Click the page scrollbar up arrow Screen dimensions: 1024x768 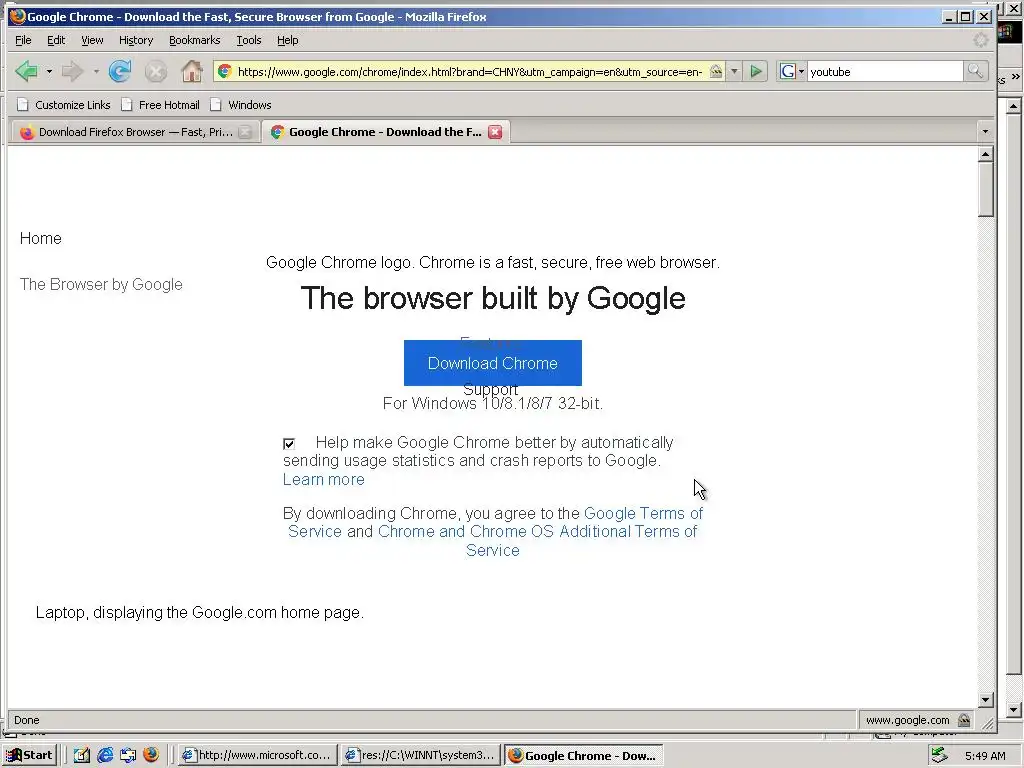985,155
